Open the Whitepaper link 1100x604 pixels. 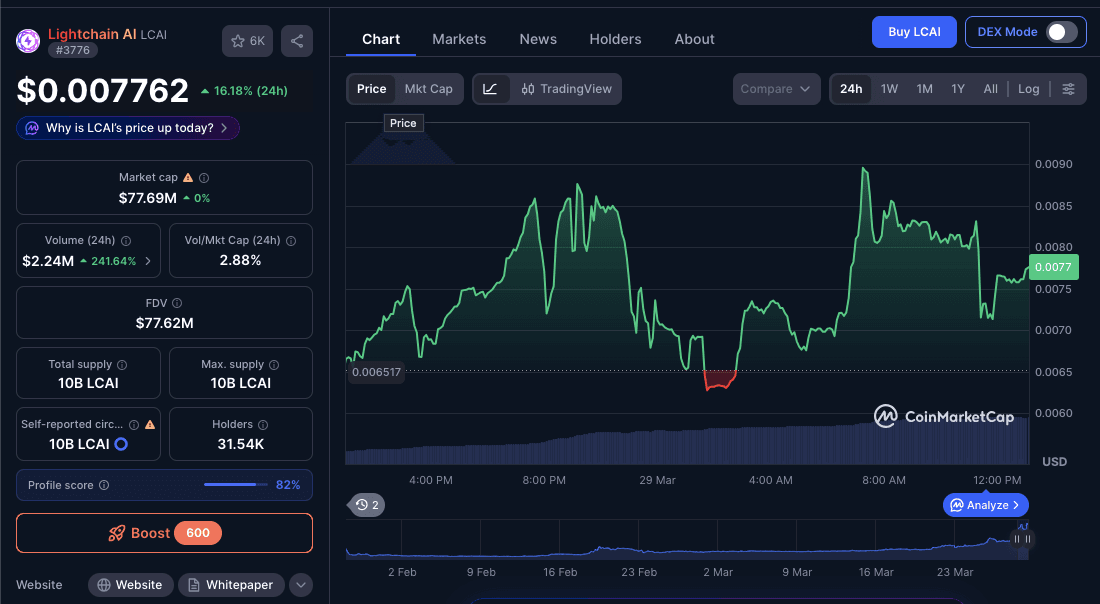click(x=230, y=585)
